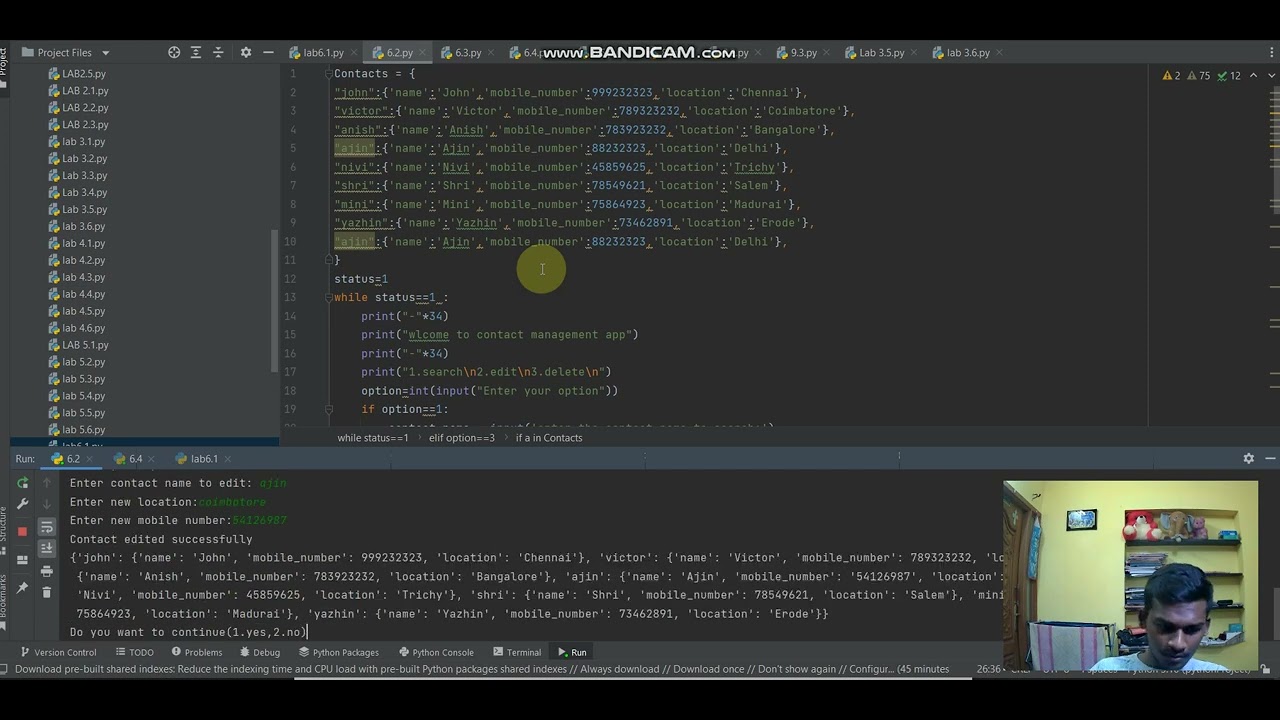Toggle soft-wrap in Run console
The height and width of the screenshot is (720, 1280).
pos(47,527)
